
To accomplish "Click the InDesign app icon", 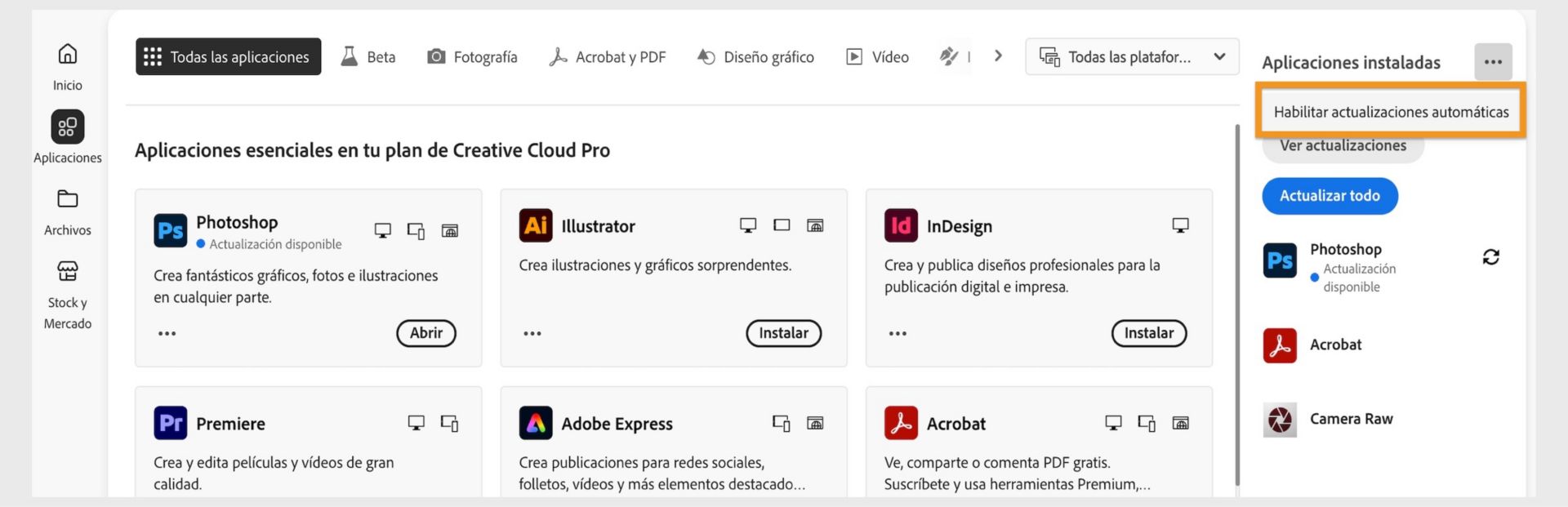I will click(x=901, y=225).
